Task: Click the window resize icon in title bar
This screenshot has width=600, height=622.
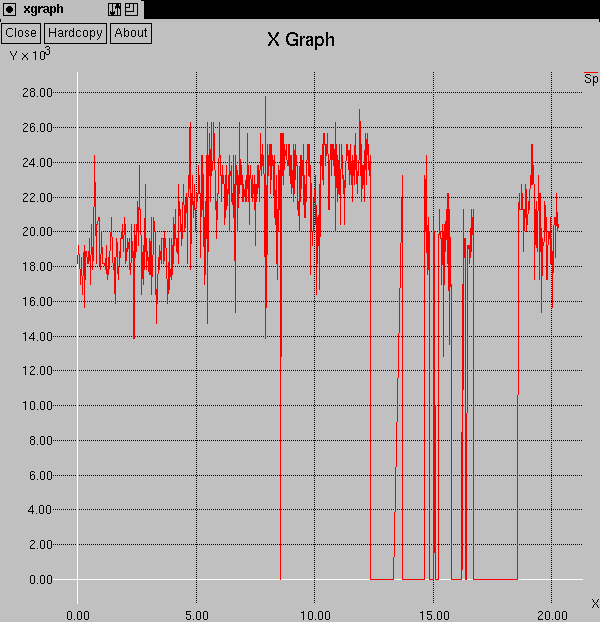Action: coord(131,9)
